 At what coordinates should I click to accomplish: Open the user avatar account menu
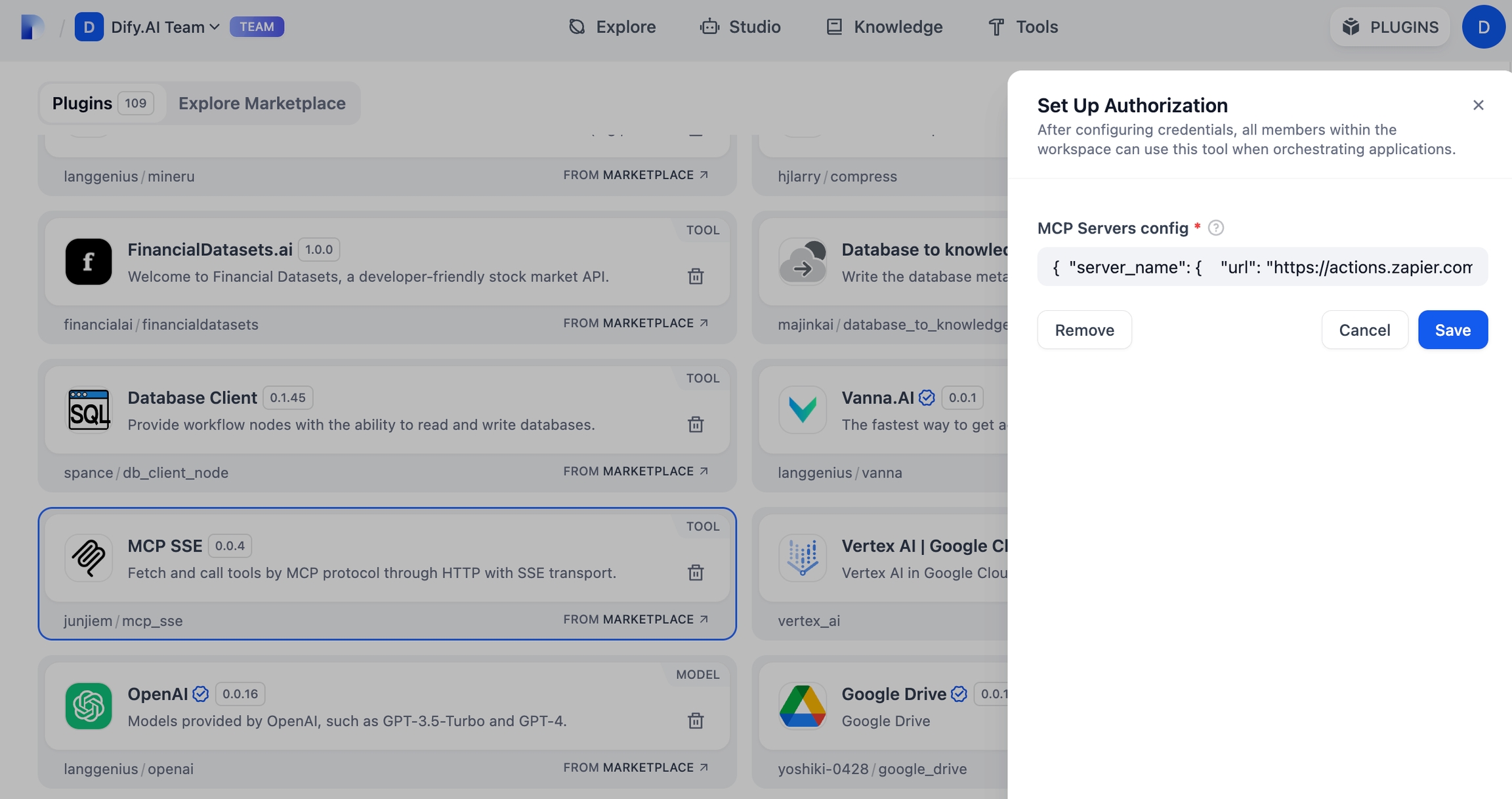coord(1483,27)
